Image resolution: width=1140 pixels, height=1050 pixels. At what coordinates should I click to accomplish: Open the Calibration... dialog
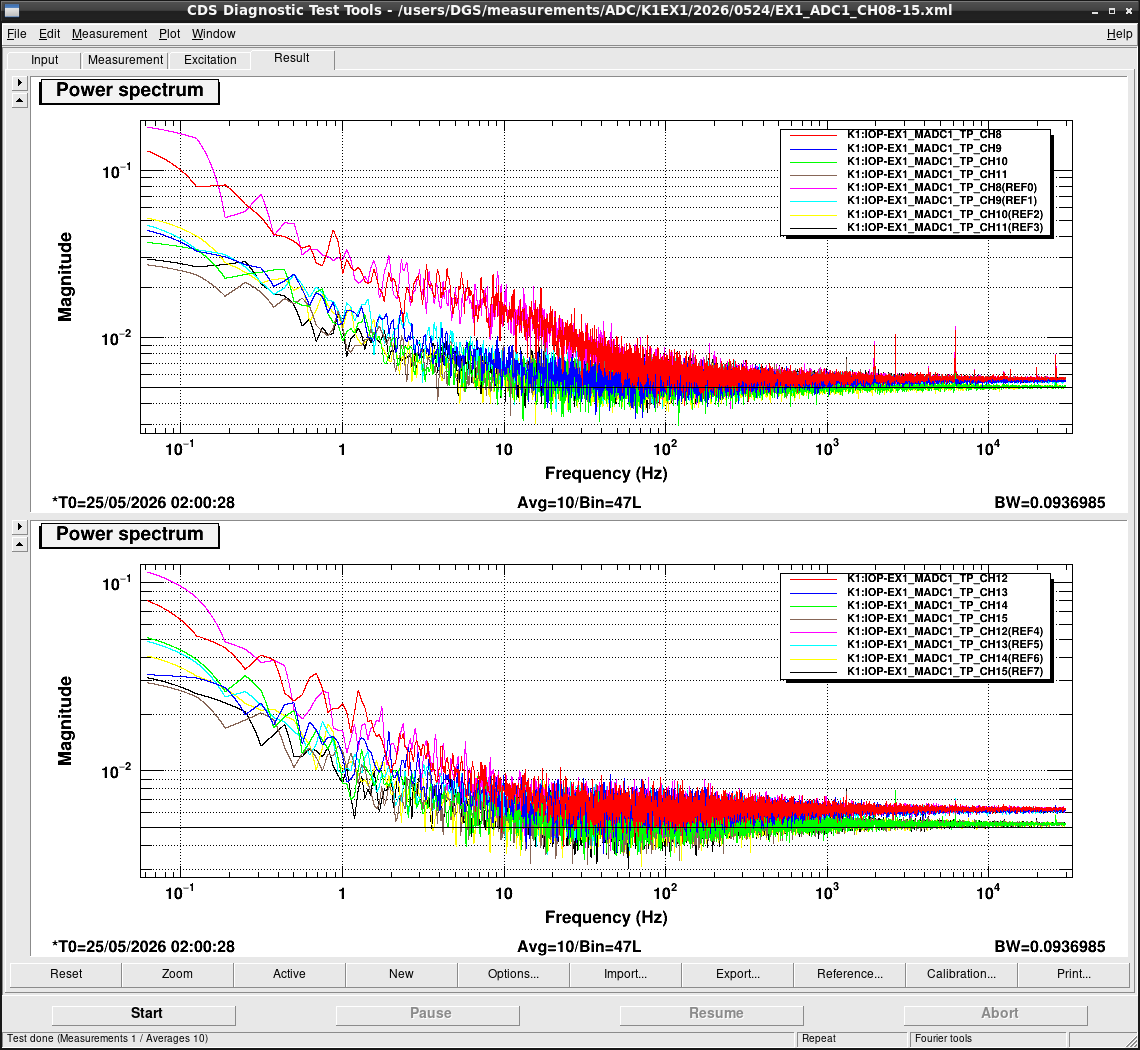click(961, 974)
